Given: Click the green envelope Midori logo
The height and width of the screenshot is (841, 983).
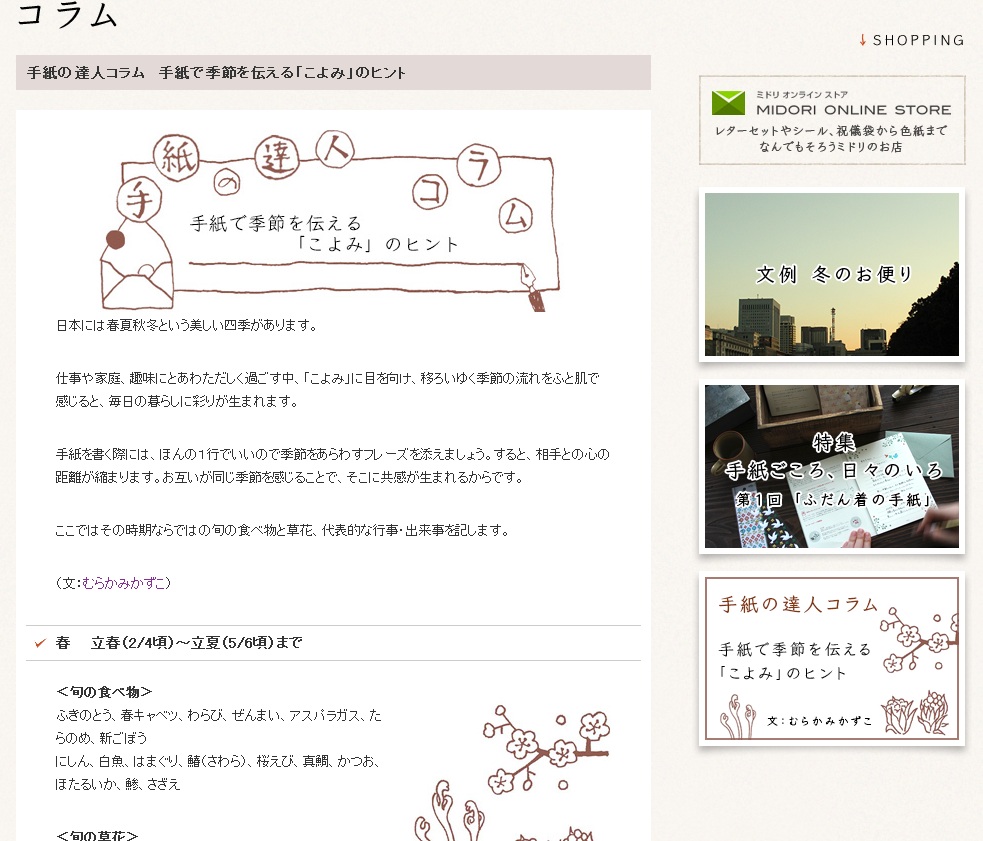Looking at the screenshot, I should coord(728,102).
